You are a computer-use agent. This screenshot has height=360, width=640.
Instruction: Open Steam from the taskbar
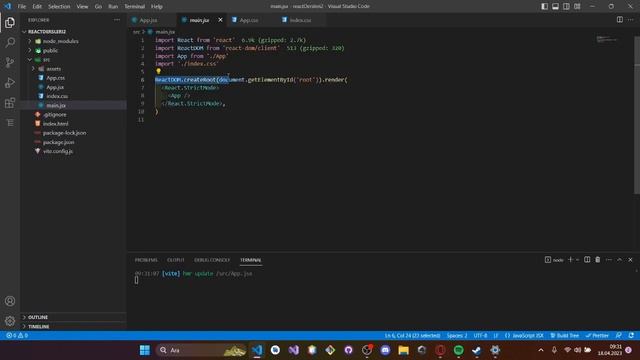pyautogui.click(x=476, y=350)
